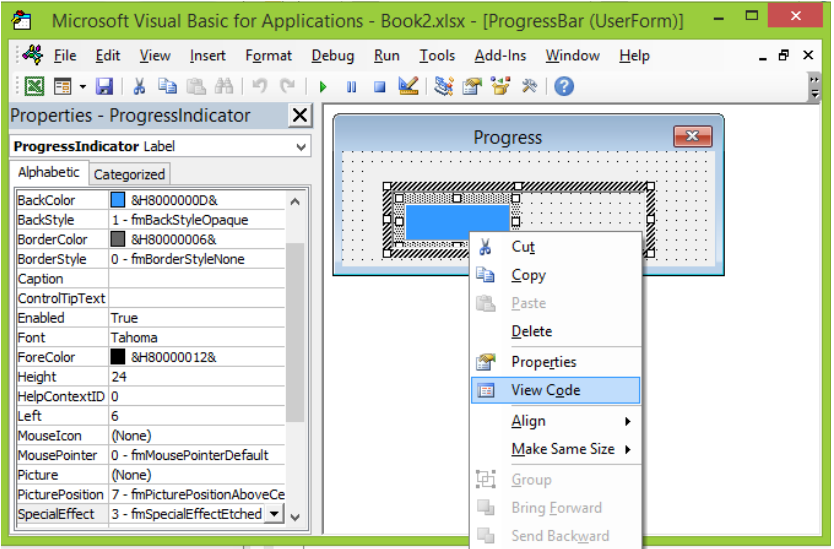Click the properties list scroll down arrow

[x=295, y=517]
